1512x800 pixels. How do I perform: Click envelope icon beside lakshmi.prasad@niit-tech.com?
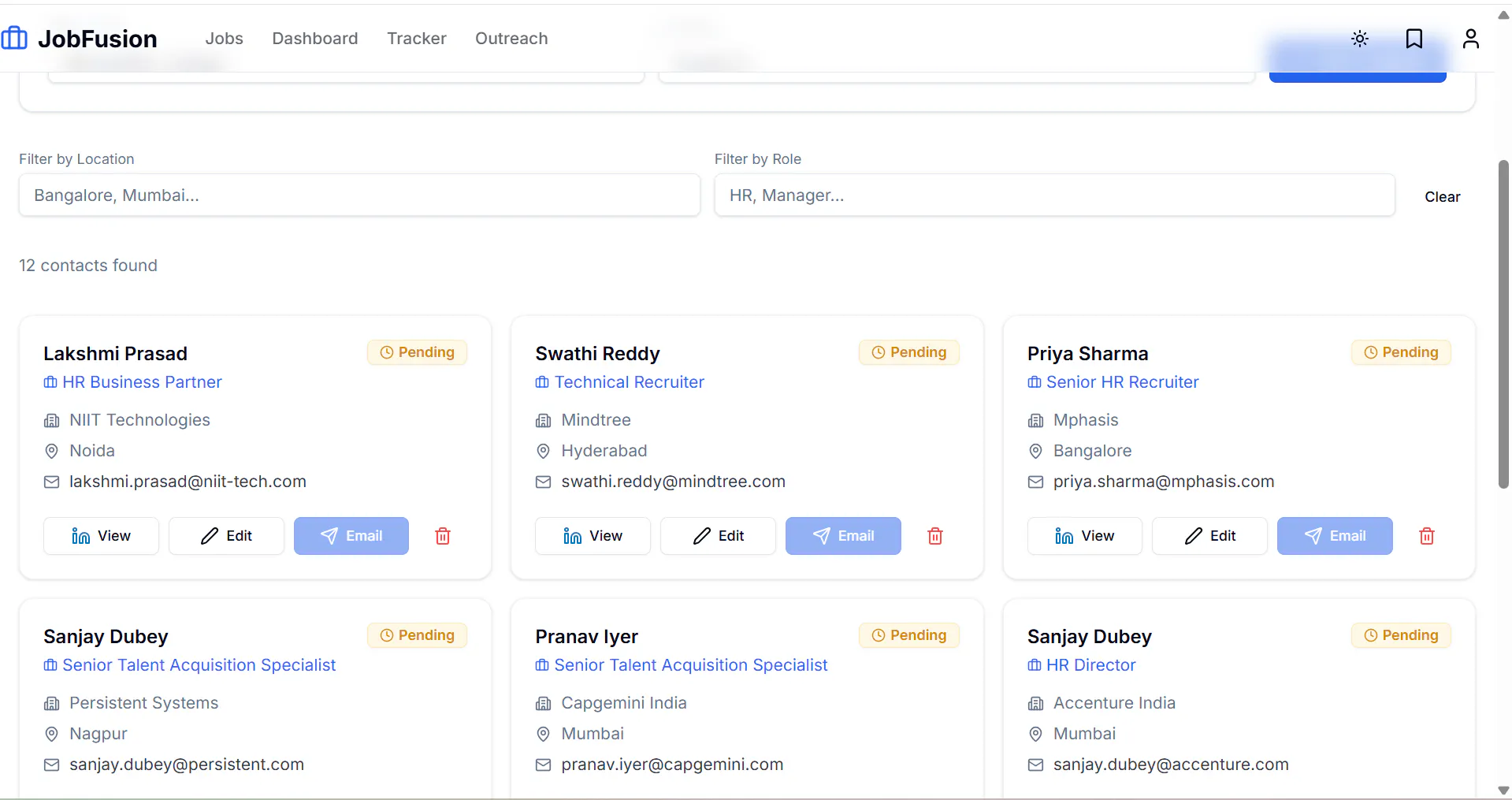(51, 482)
